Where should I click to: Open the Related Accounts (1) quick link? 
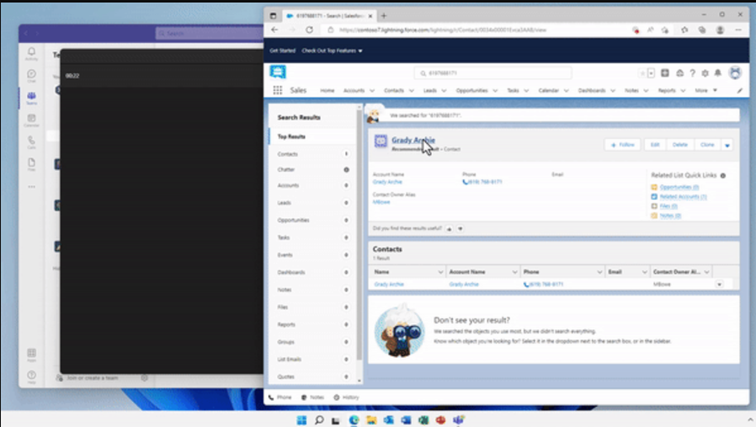683,197
